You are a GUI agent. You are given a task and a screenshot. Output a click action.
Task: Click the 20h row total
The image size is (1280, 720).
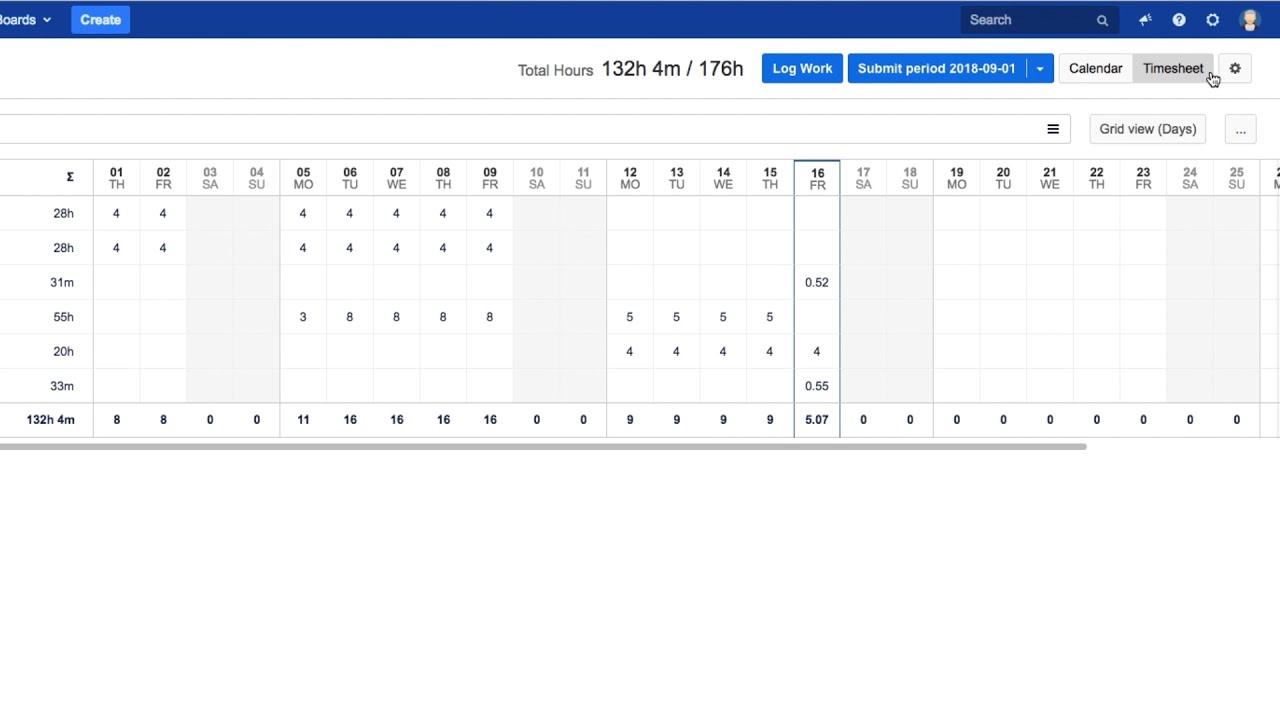(x=63, y=351)
